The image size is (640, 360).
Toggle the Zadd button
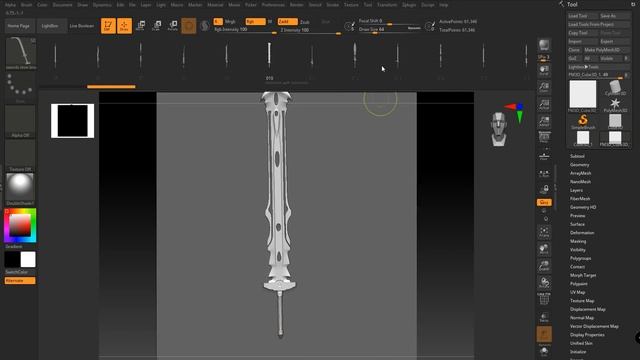(x=287, y=22)
